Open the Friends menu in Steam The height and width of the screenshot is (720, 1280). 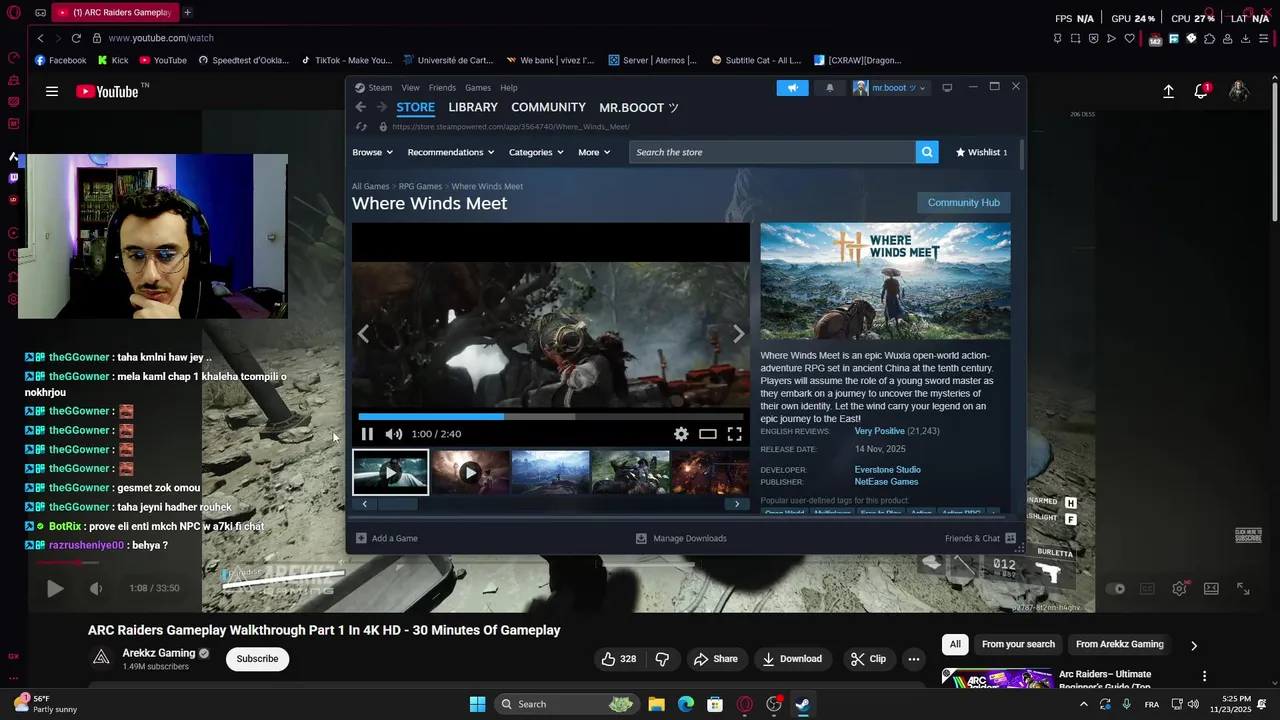tap(442, 87)
